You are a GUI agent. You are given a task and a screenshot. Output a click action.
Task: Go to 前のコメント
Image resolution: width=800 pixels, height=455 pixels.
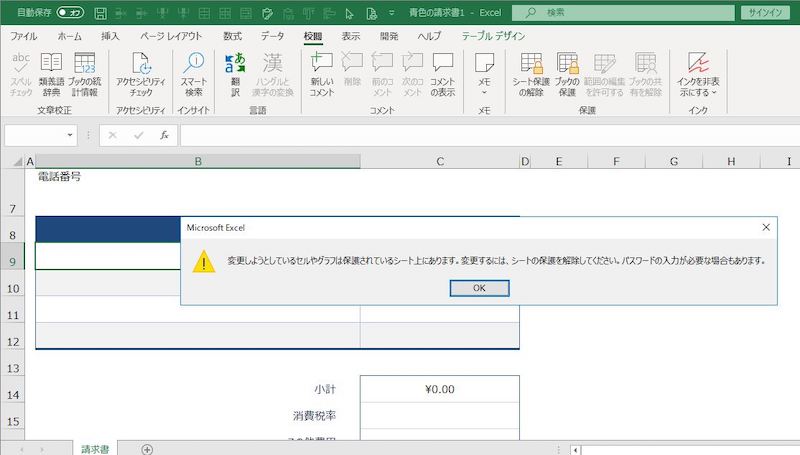[382, 74]
